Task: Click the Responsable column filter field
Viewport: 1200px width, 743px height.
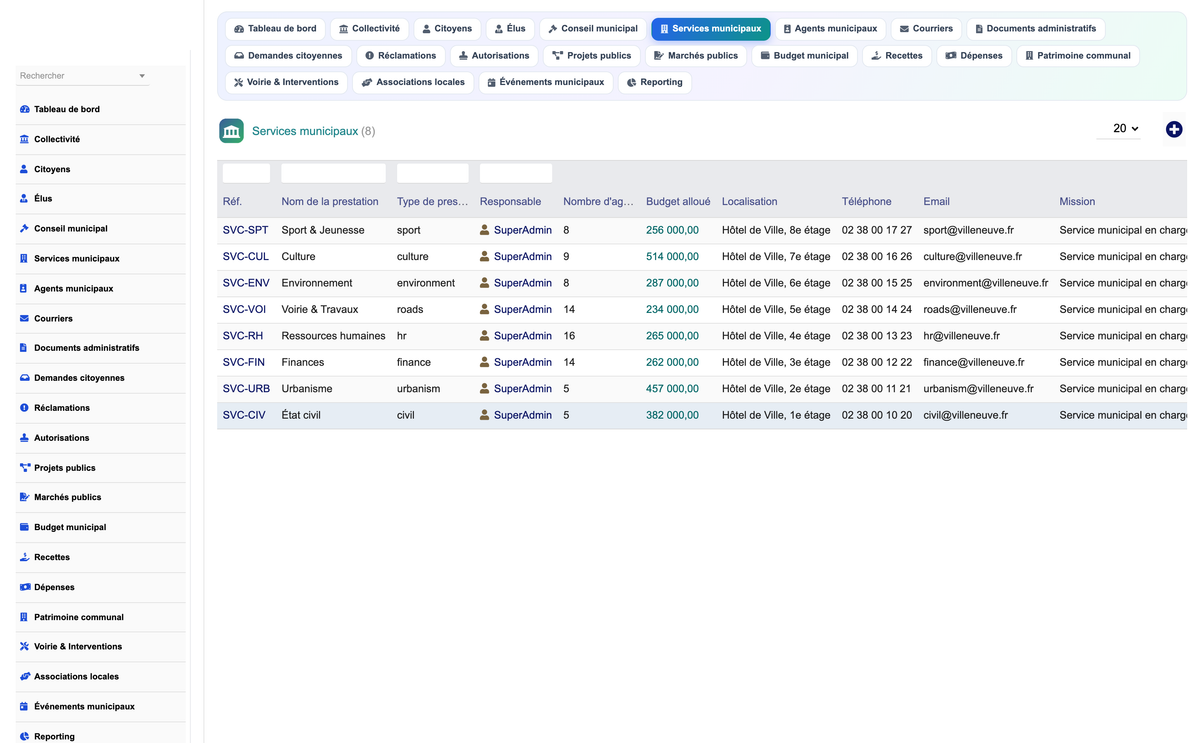Action: coord(516,173)
